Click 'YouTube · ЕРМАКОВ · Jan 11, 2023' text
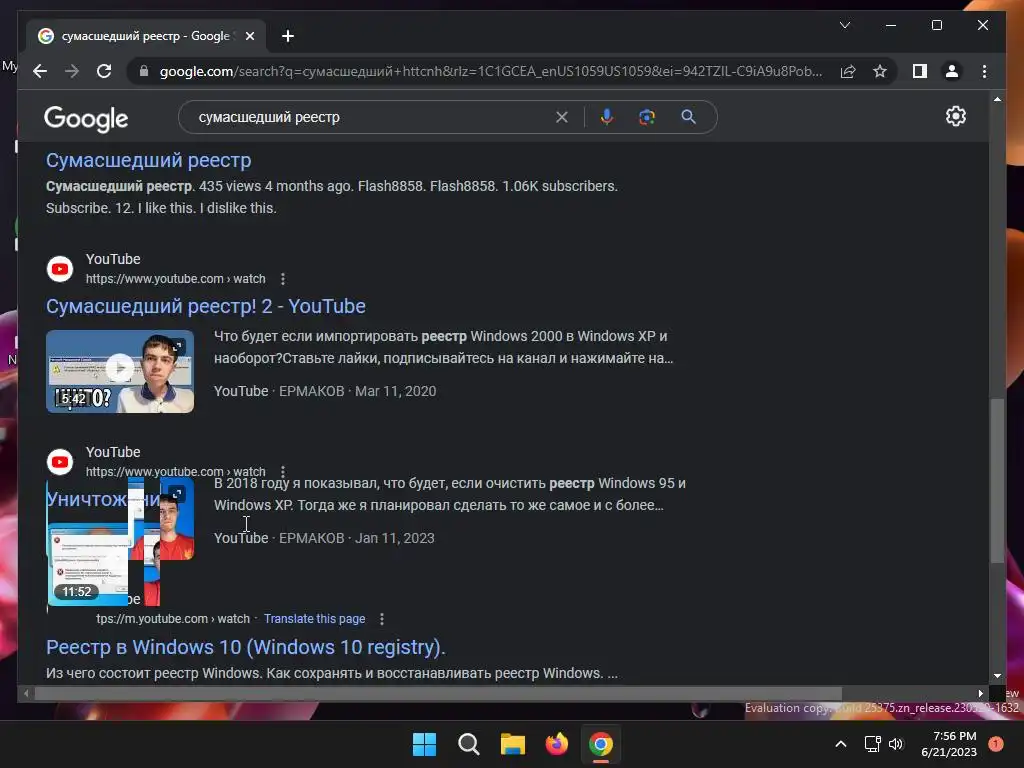This screenshot has height=768, width=1024. coord(325,538)
